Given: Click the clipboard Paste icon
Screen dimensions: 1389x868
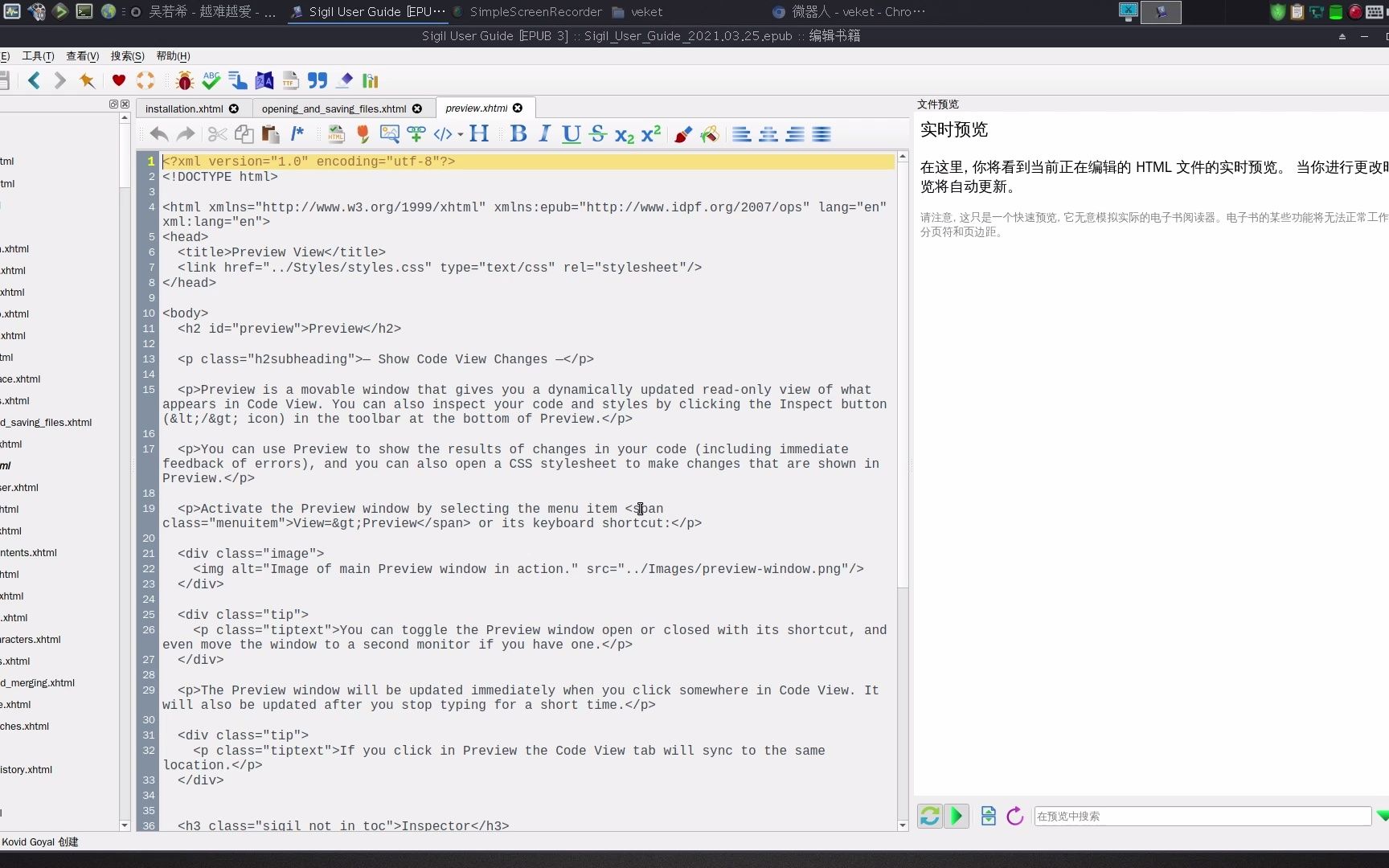Looking at the screenshot, I should pyautogui.click(x=271, y=134).
